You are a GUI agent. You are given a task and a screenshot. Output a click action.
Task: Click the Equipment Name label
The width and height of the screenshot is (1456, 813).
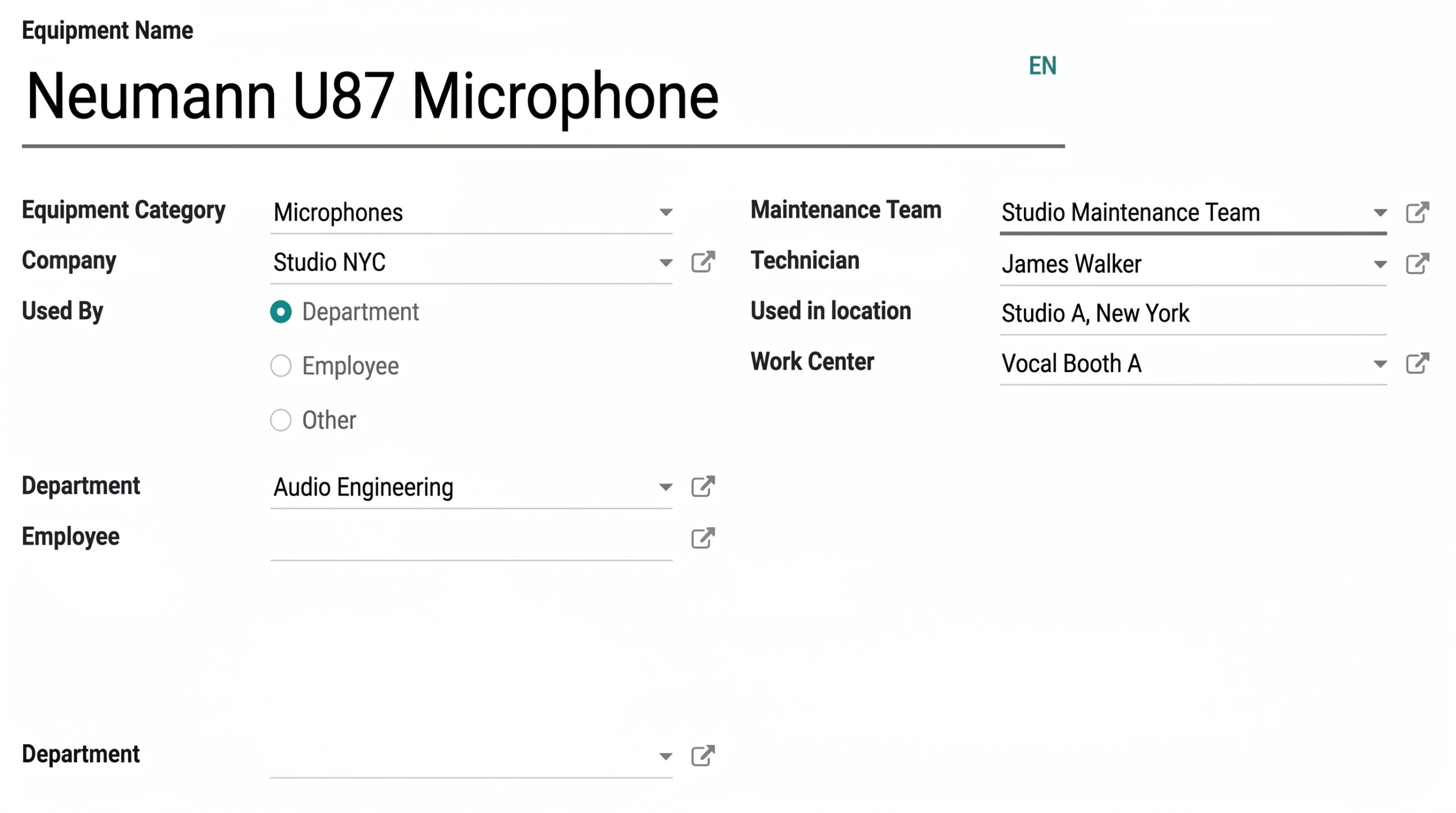point(107,31)
